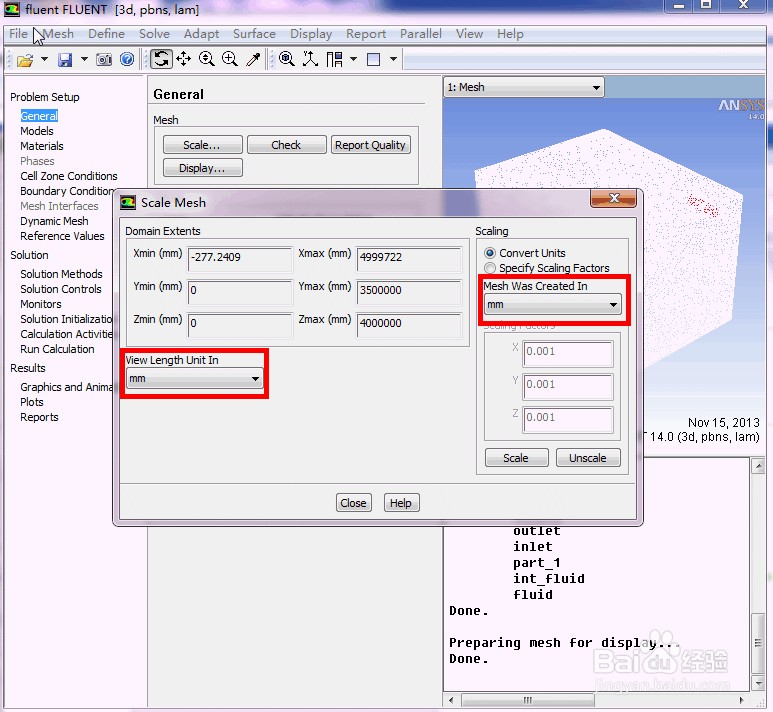The height and width of the screenshot is (712, 773).
Task: Open the Define menu
Action: point(106,34)
